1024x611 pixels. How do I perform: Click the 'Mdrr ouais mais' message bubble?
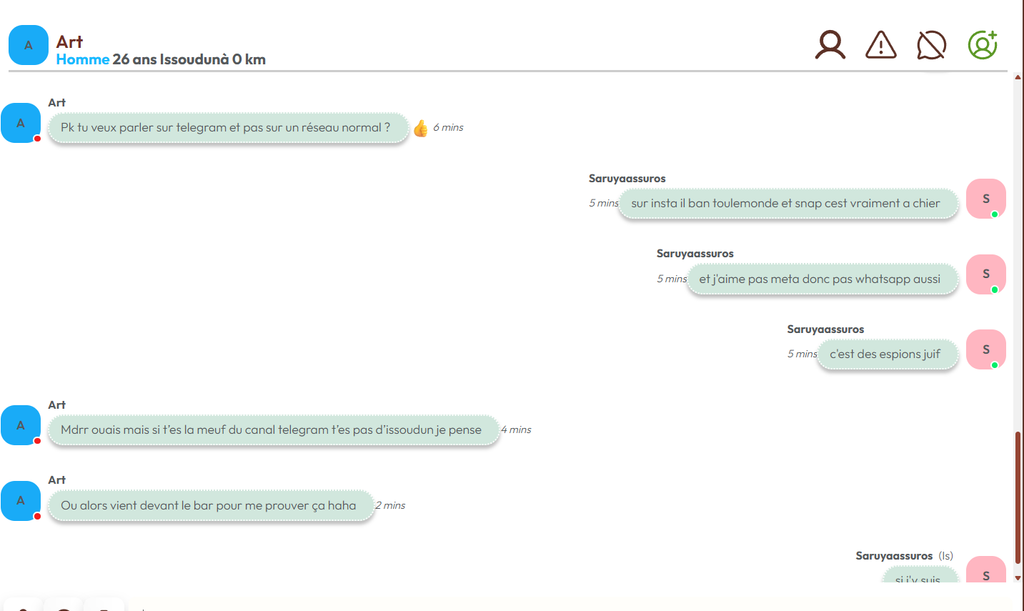[274, 430]
